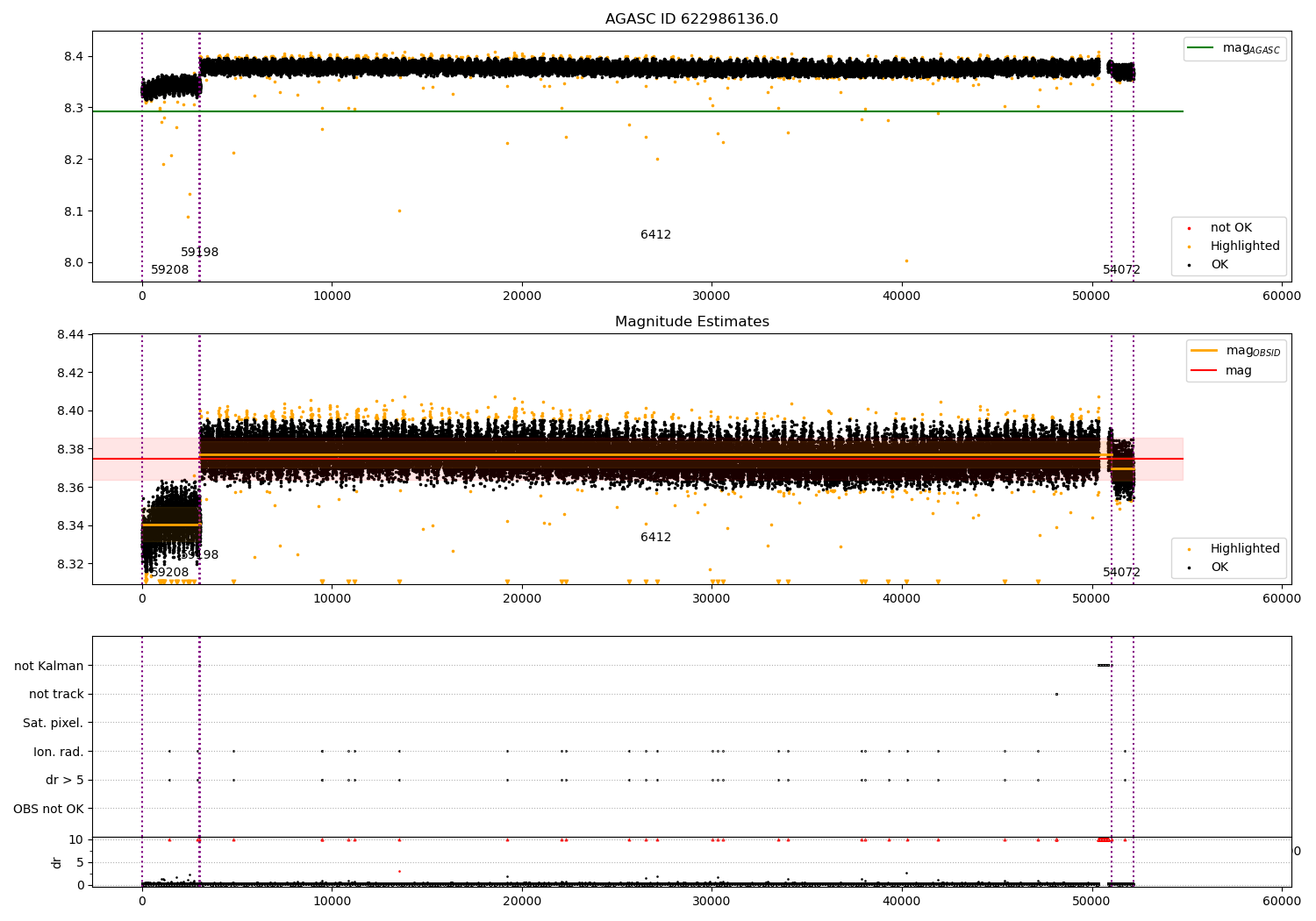Click the 'Magnitude Estimates' plot title
The image size is (1316, 921).
(x=691, y=322)
